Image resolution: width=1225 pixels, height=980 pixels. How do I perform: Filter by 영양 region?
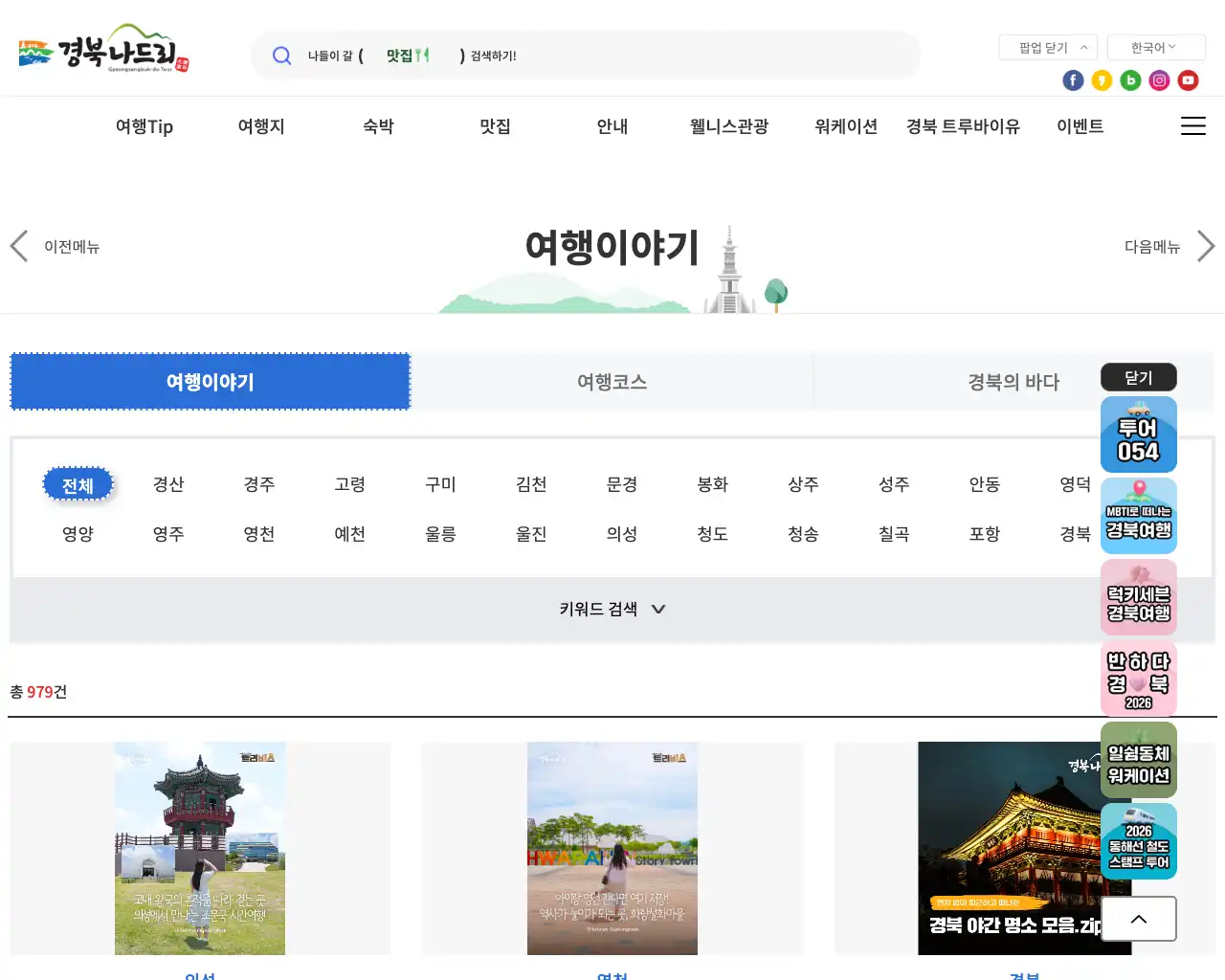tap(78, 534)
